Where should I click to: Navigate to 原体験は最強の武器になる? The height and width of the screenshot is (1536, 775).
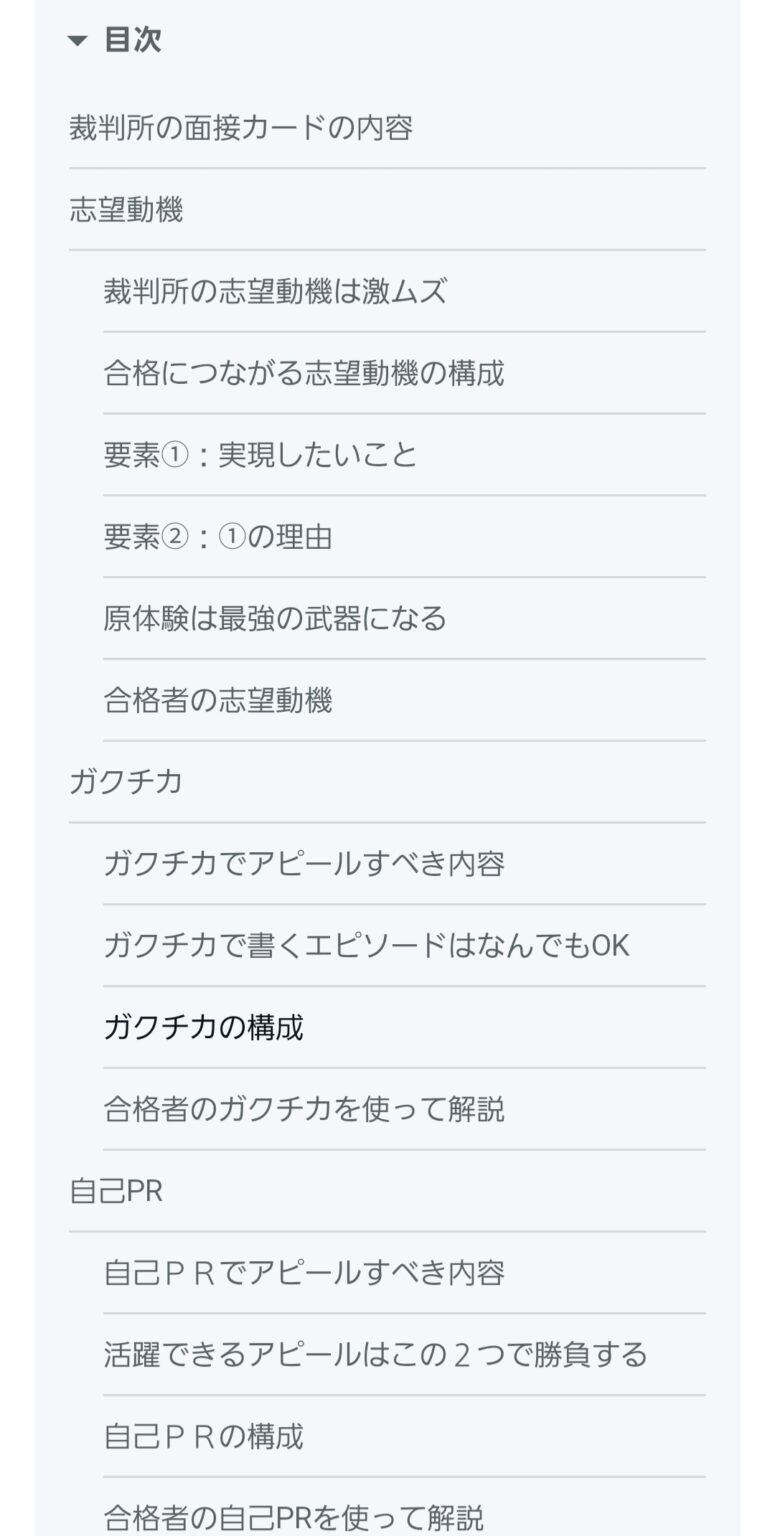tap(275, 619)
